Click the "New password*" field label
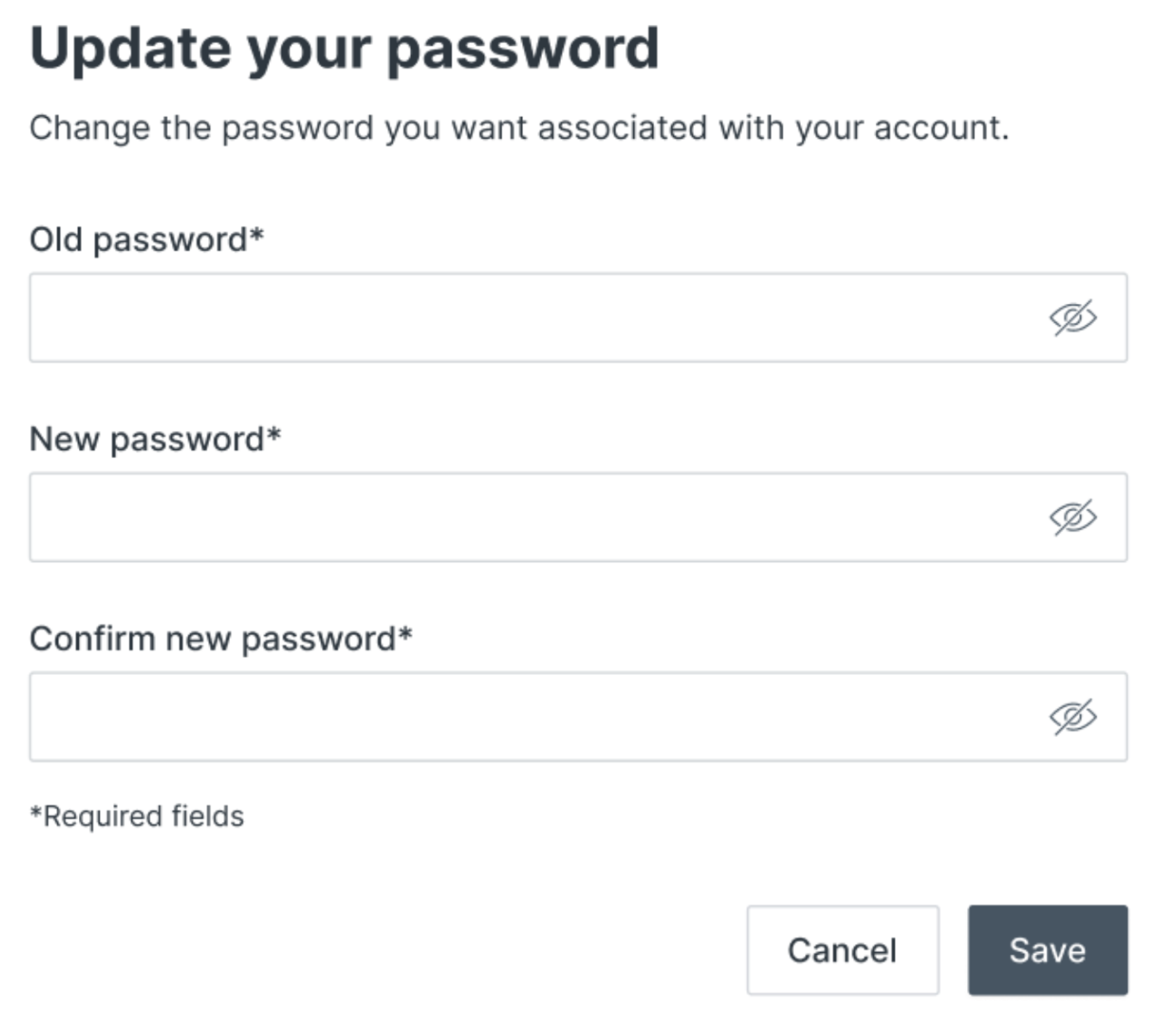 coord(155,439)
